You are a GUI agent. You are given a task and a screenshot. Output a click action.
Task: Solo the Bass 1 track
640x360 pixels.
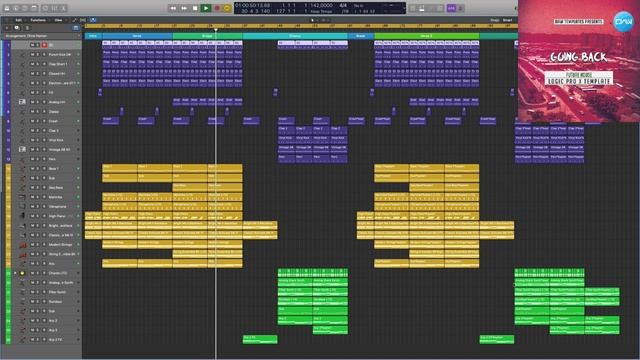tap(38, 169)
